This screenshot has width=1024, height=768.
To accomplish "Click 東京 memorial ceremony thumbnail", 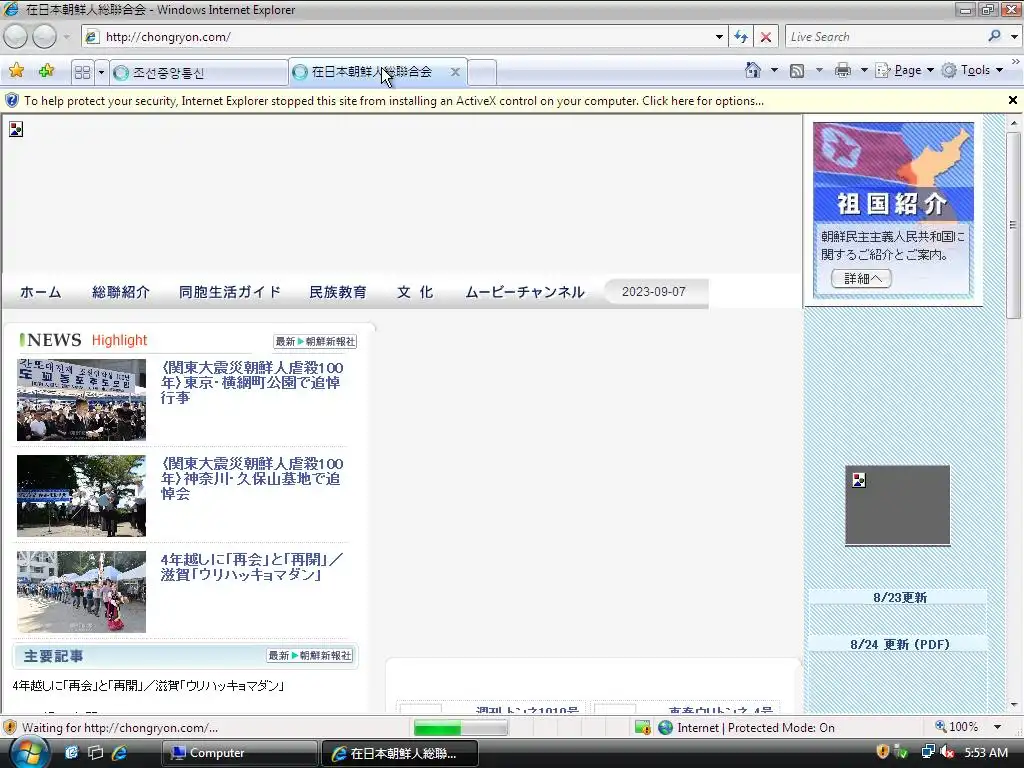I will click(82, 400).
